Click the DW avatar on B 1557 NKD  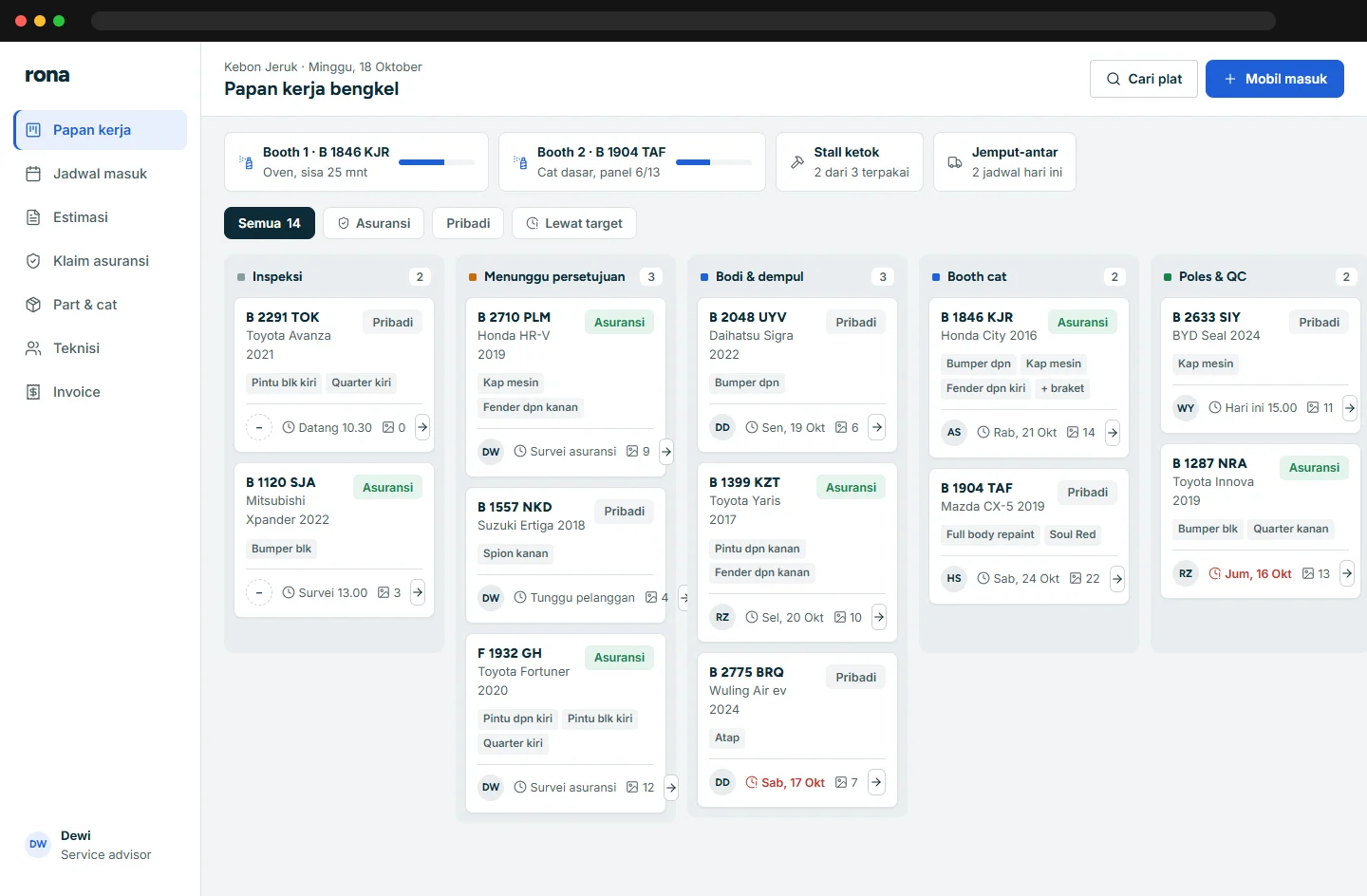point(491,598)
